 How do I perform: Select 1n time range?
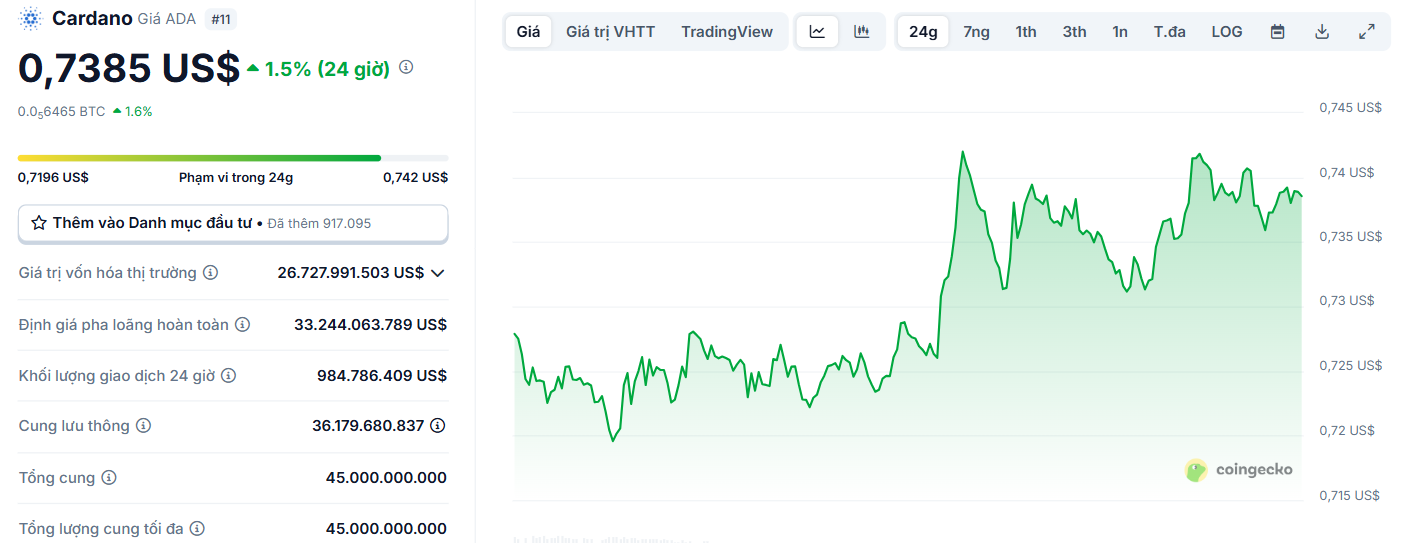coord(1120,32)
